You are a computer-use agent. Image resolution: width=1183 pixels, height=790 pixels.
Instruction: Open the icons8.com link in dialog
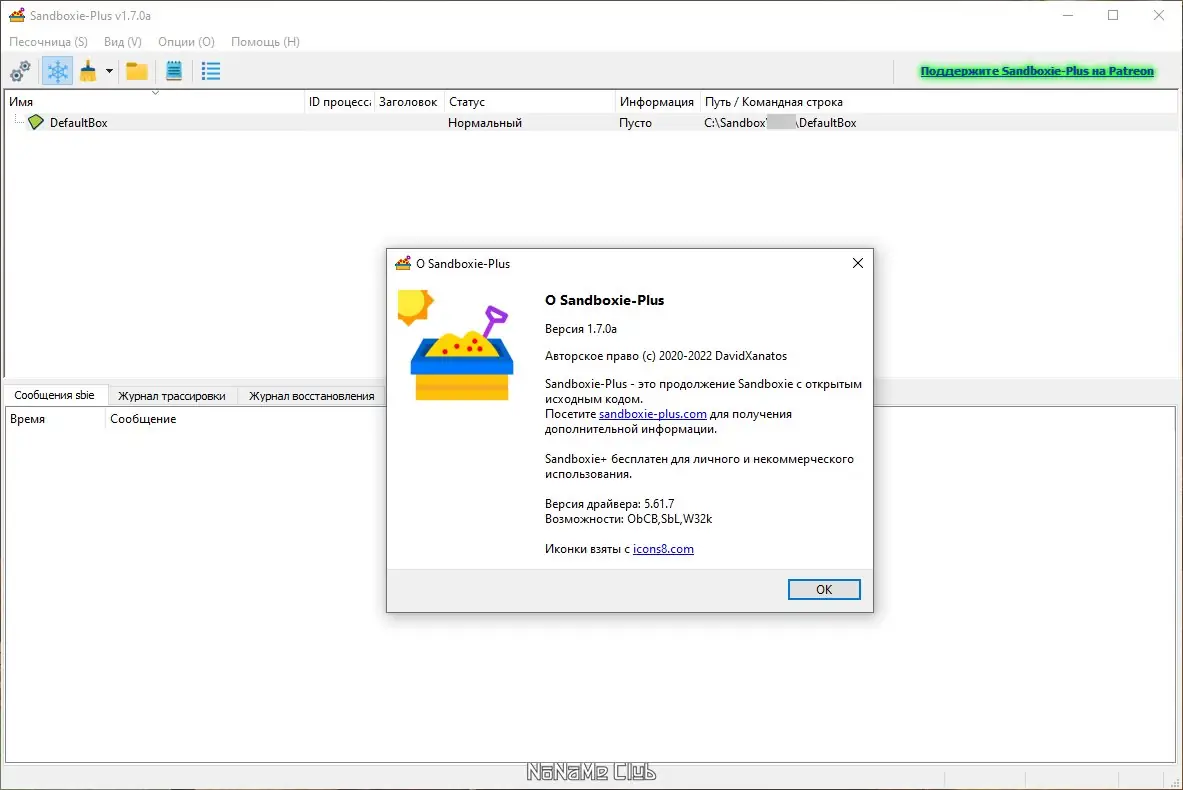pyautogui.click(x=663, y=549)
